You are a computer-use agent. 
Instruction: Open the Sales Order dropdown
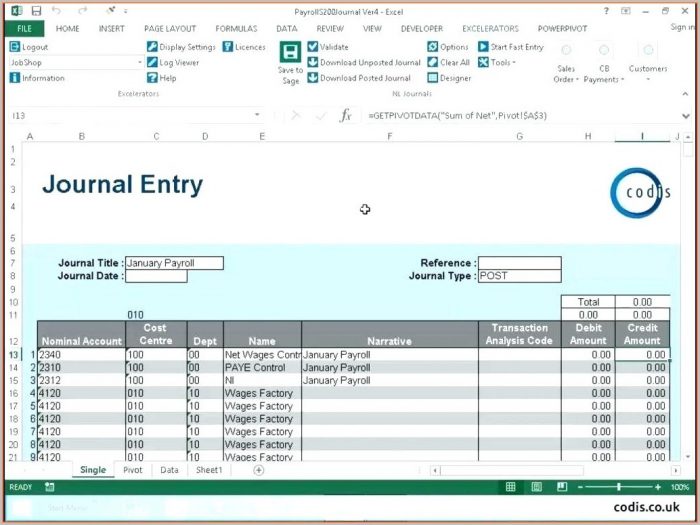[x=566, y=63]
